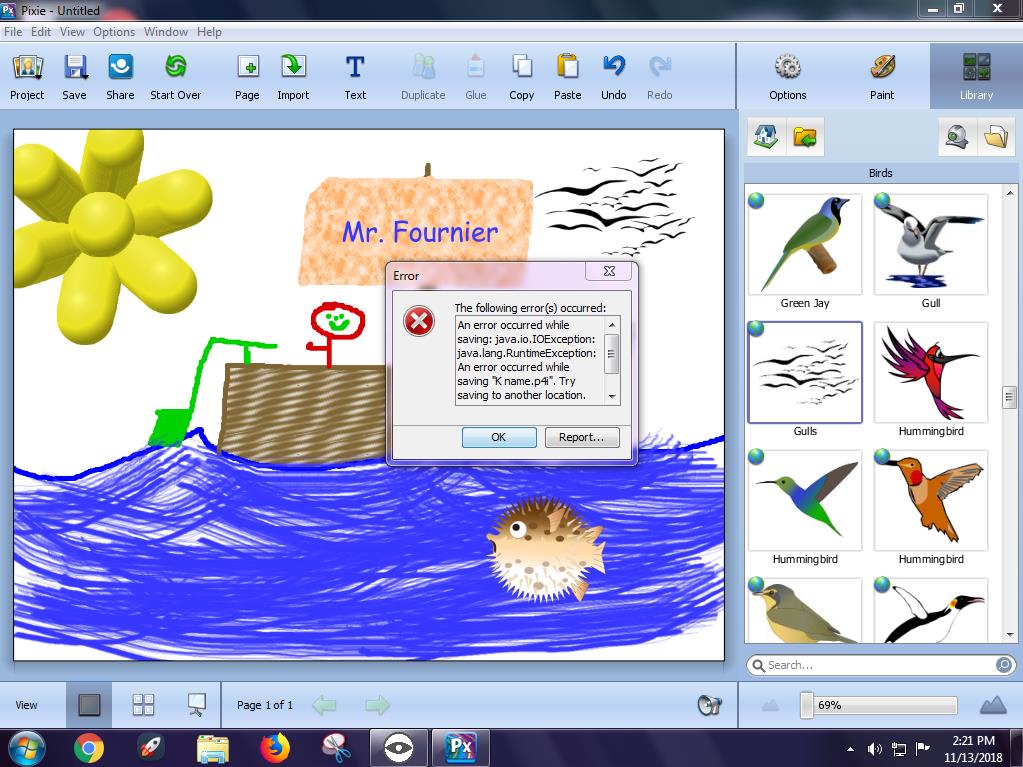Open the File menu
This screenshot has height=767, width=1023.
13,31
